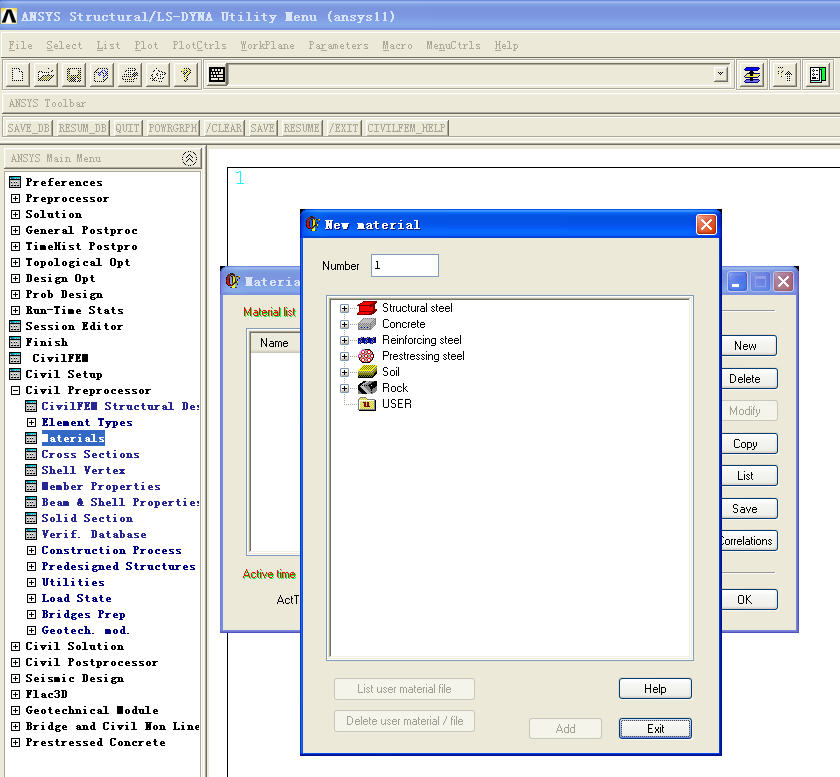Select the Reinforcing steel blue bars icon

[367, 340]
